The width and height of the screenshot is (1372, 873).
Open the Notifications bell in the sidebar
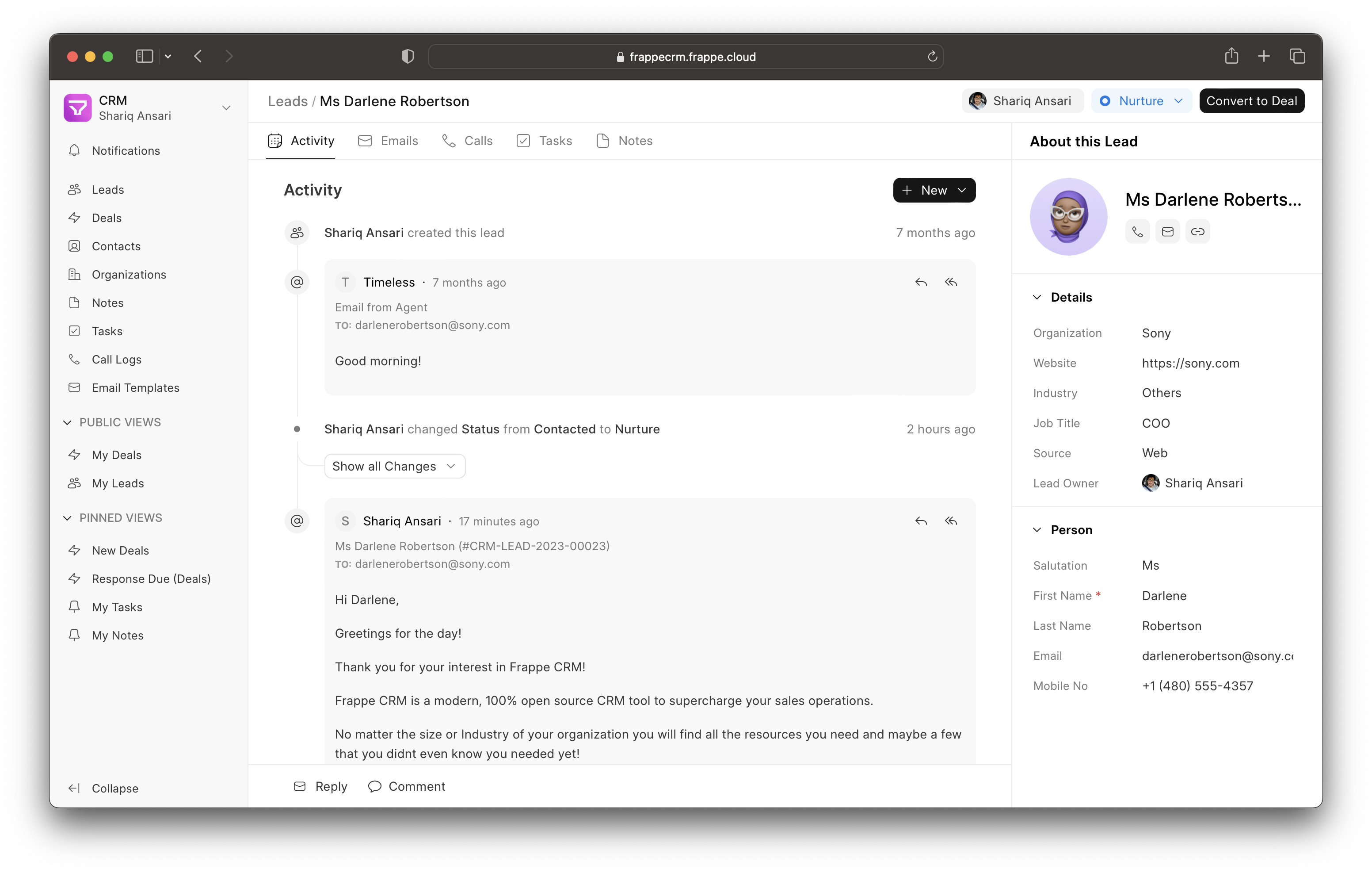point(126,150)
